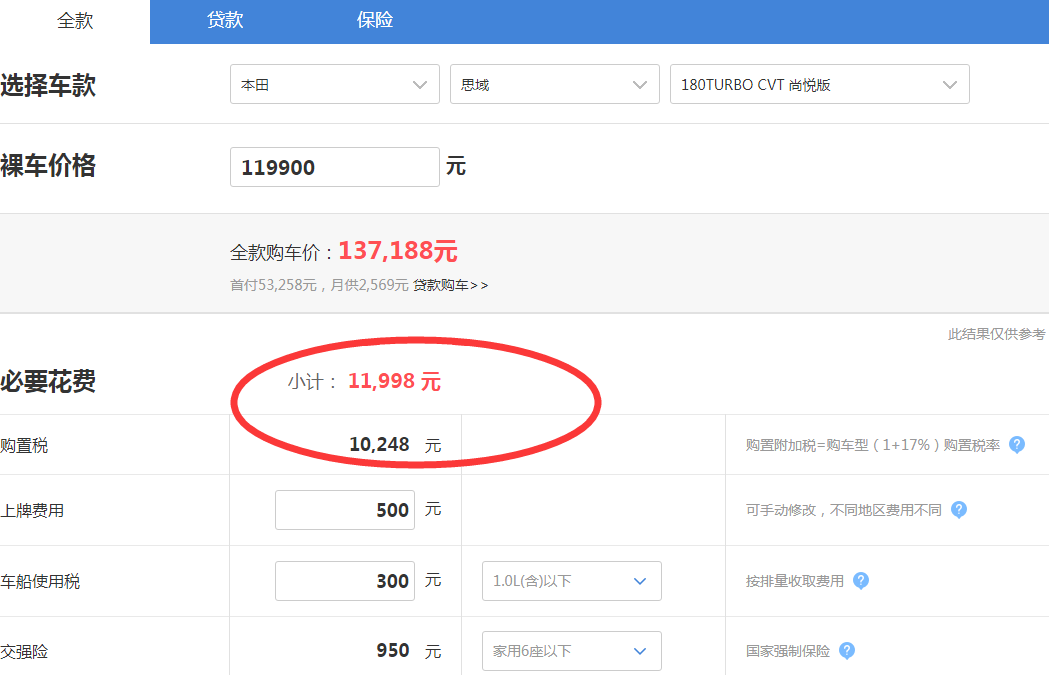1049x675 pixels.
Task: Click the subtotal 11,998 元
Action: point(394,381)
